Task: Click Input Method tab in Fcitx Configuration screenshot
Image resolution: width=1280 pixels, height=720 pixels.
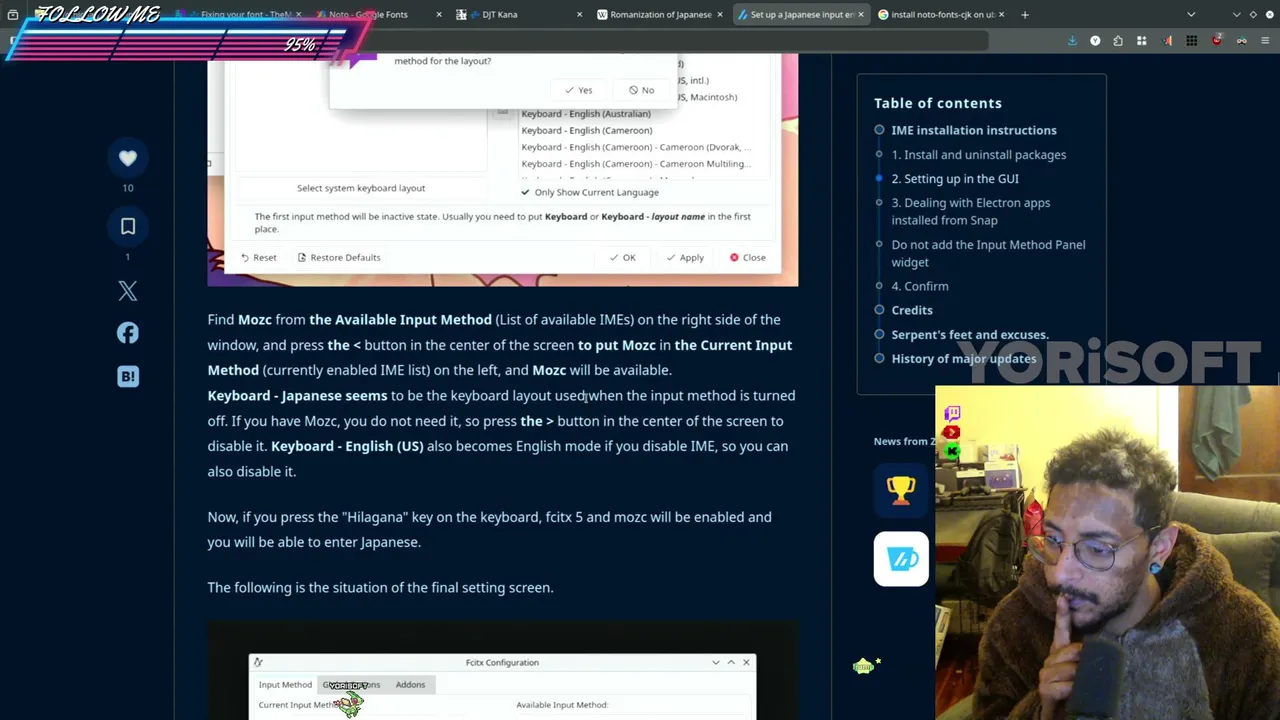Action: coord(285,685)
